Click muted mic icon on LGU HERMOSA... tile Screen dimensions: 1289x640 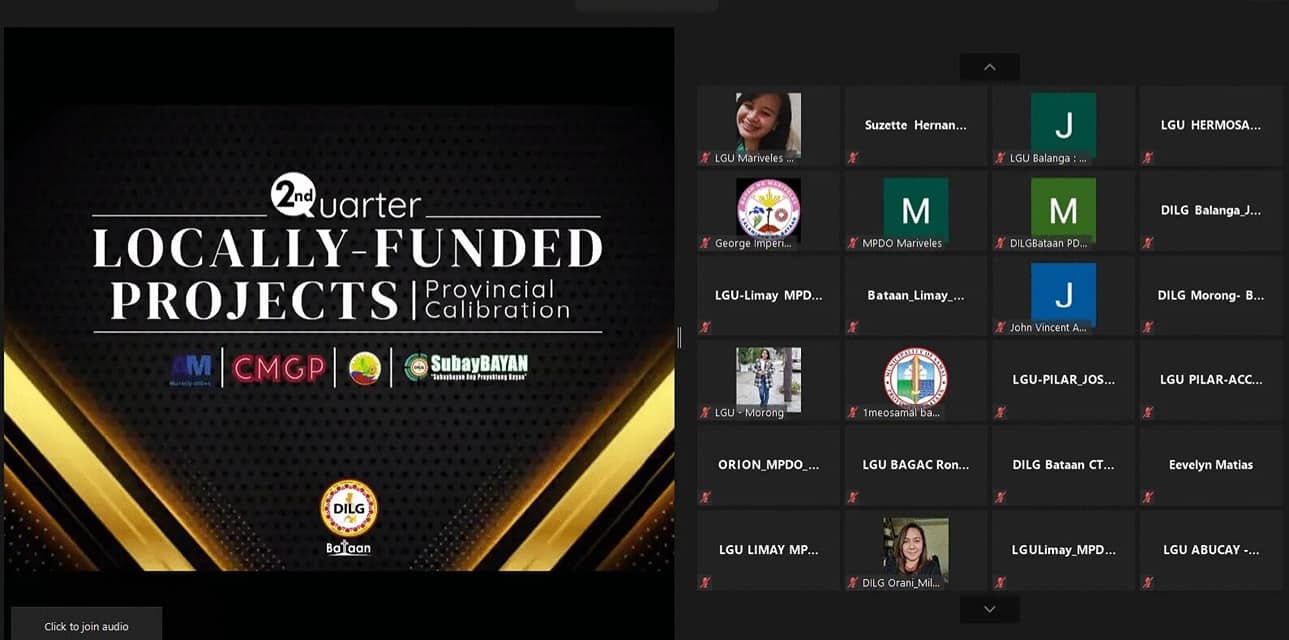point(1147,158)
